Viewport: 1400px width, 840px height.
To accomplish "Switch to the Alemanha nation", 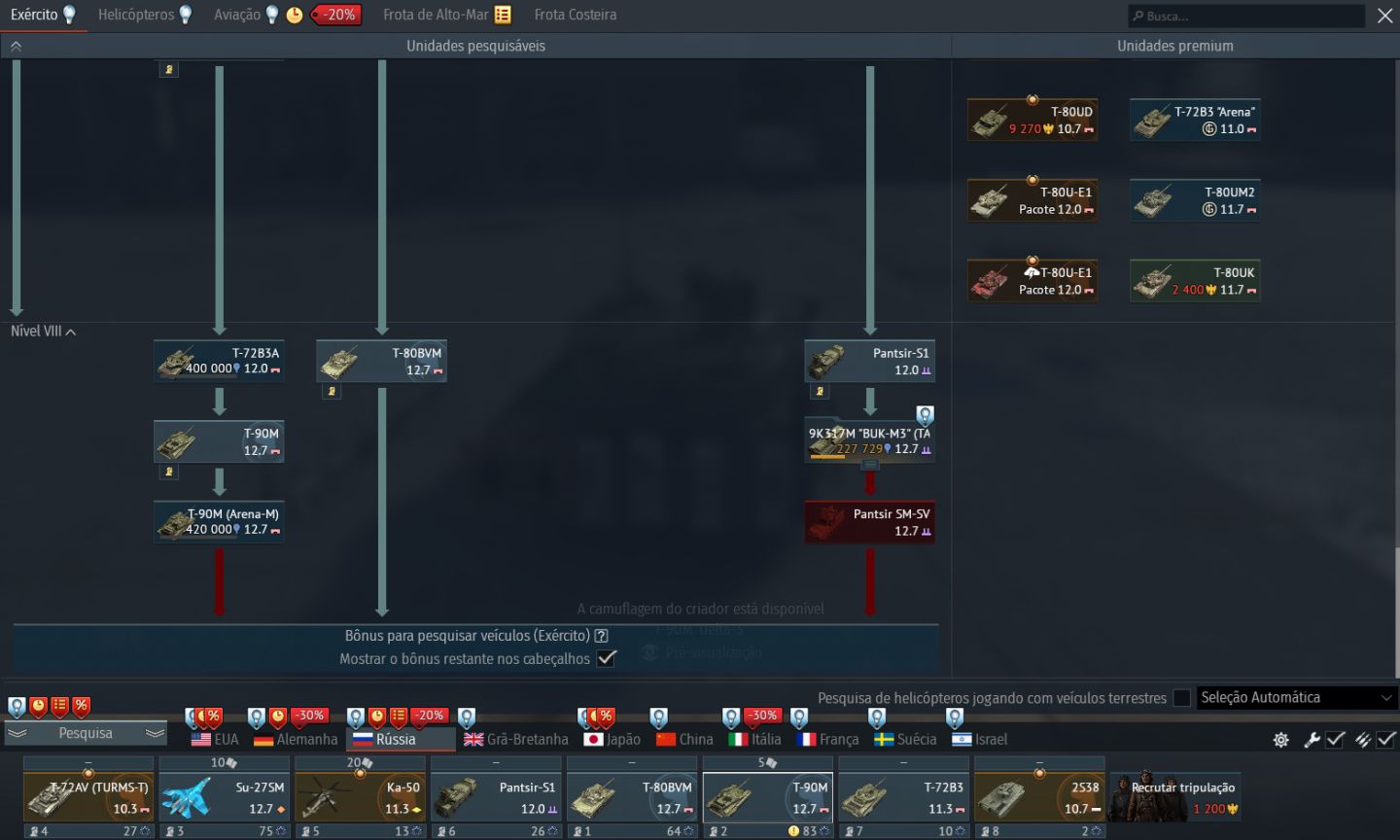I will click(x=296, y=739).
